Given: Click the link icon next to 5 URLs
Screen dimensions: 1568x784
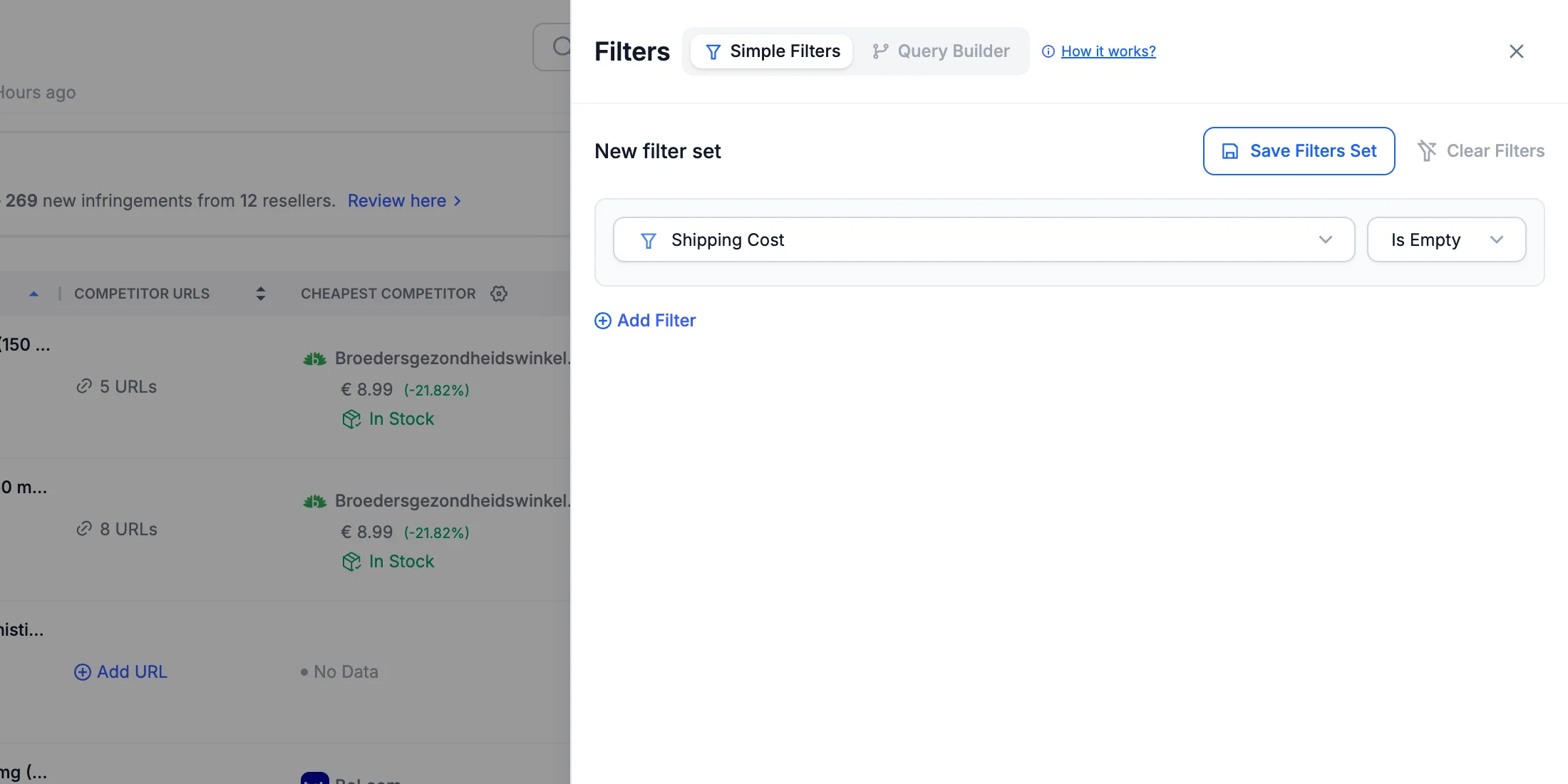Looking at the screenshot, I should pyautogui.click(x=84, y=386).
